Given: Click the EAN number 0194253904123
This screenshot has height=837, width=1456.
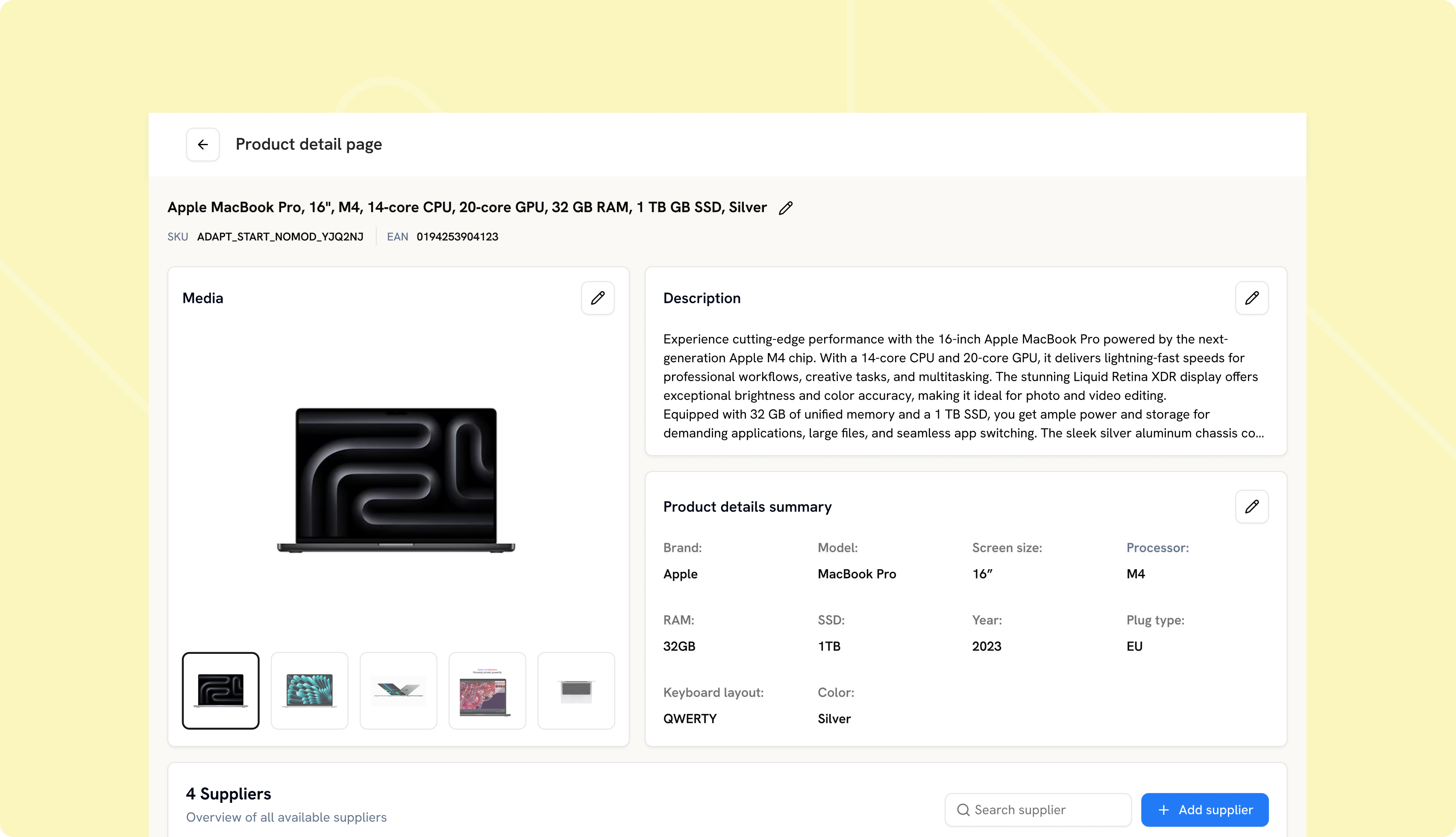Looking at the screenshot, I should coord(457,237).
